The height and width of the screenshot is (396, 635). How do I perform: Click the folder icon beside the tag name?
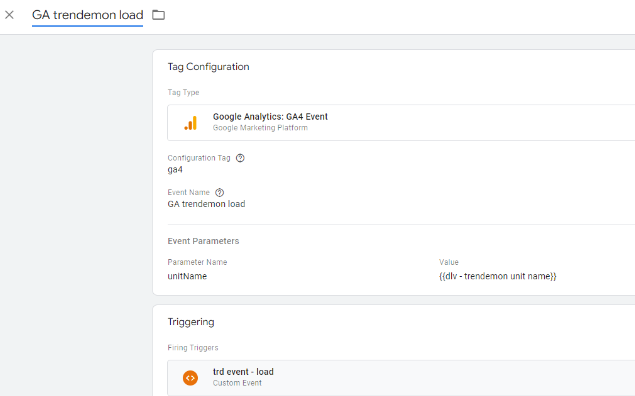(x=158, y=15)
